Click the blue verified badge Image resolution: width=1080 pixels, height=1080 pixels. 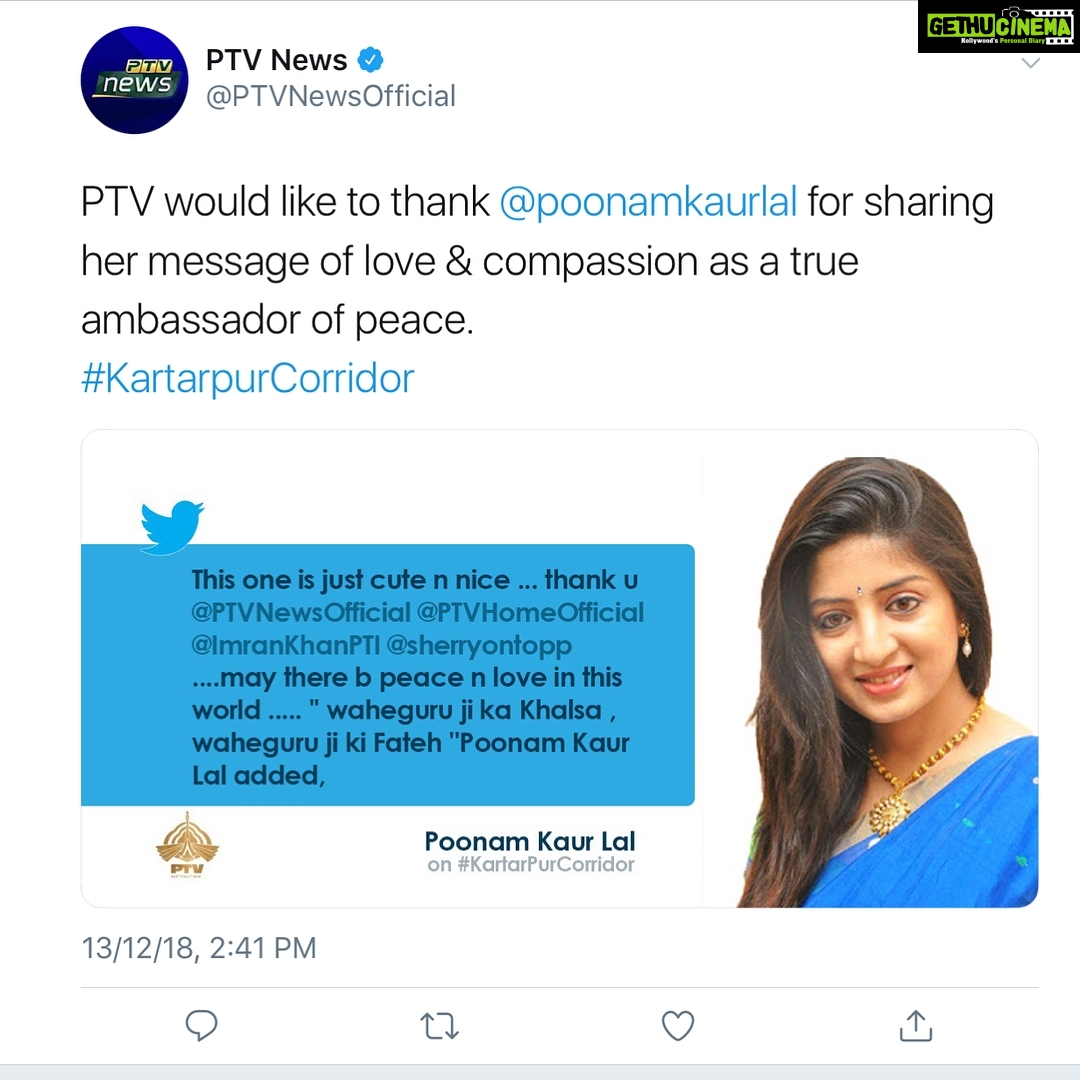[371, 60]
